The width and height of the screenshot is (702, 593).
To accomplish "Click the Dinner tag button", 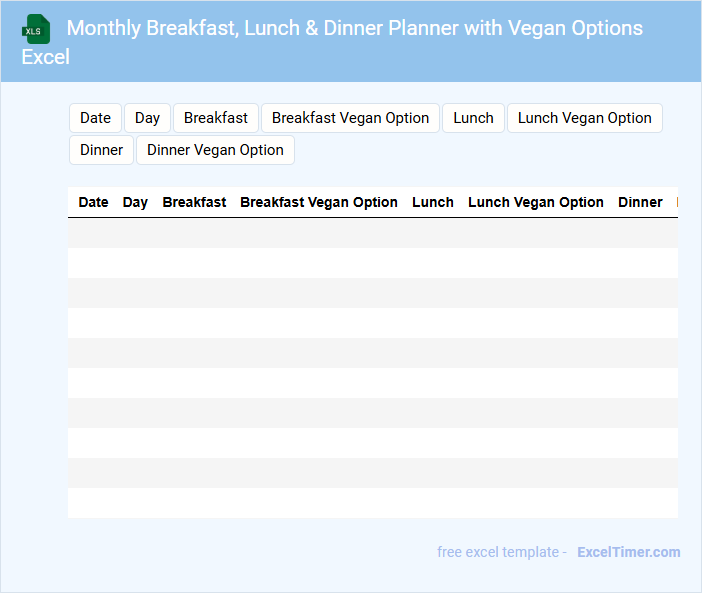I will (x=101, y=150).
